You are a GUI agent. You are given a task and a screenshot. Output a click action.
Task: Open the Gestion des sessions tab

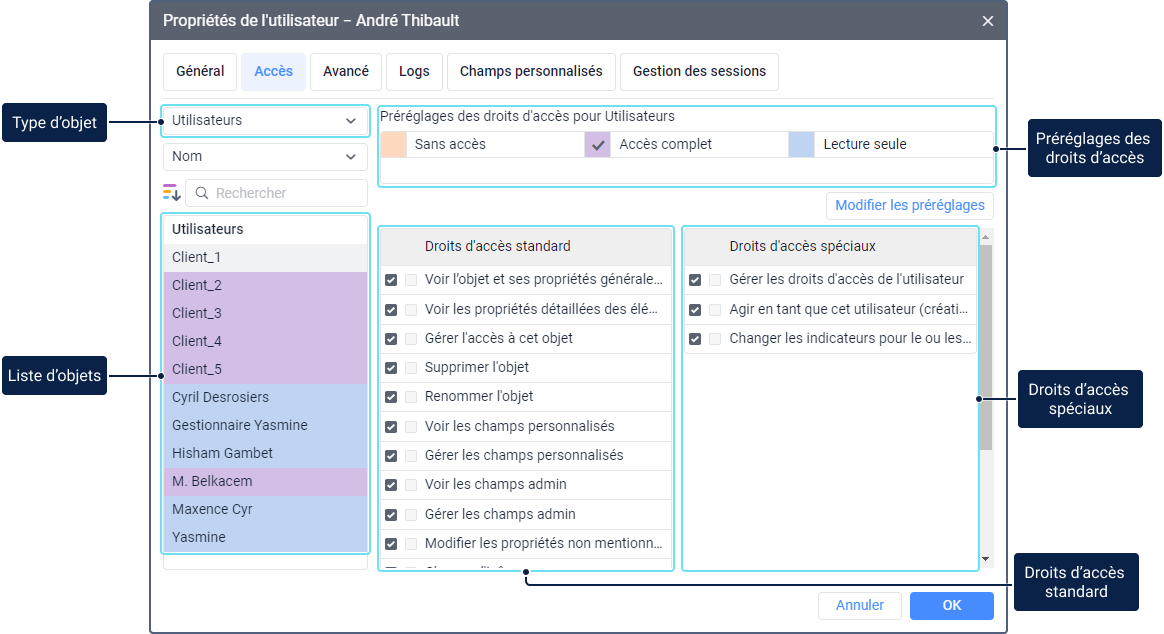click(699, 72)
